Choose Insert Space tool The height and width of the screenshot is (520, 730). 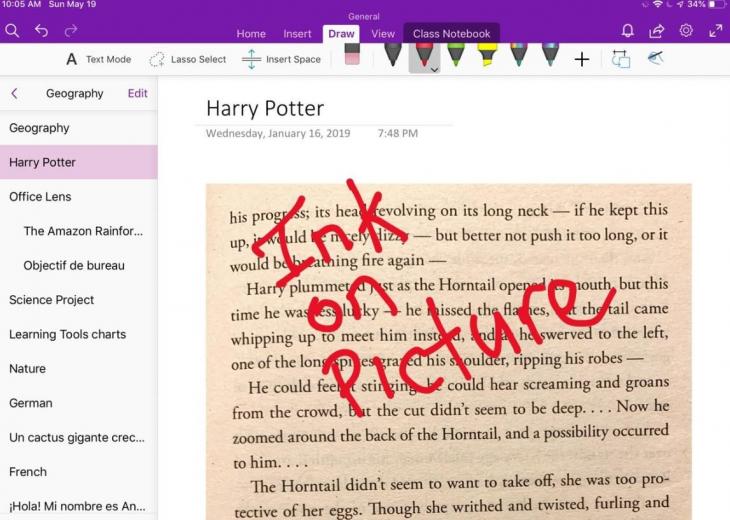[x=281, y=60]
